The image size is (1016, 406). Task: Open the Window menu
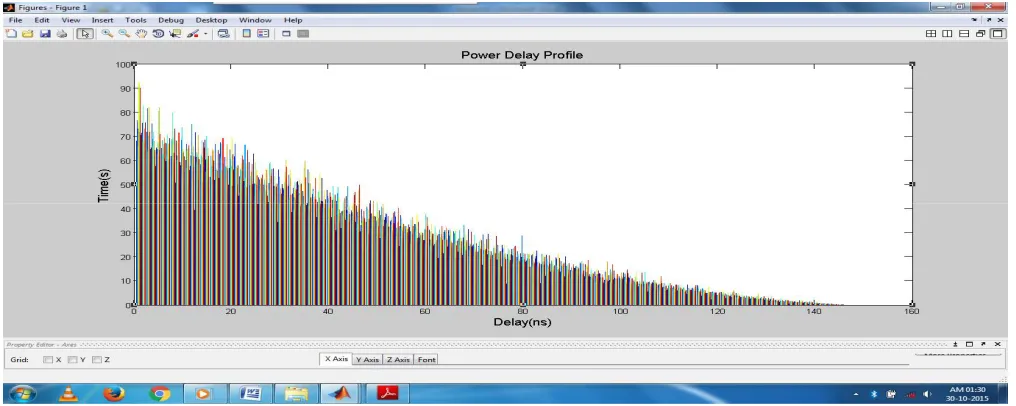(x=255, y=20)
